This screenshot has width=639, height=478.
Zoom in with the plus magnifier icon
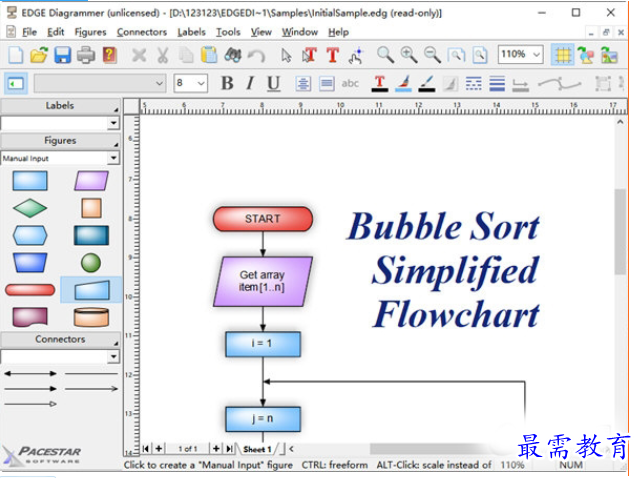[x=409, y=55]
